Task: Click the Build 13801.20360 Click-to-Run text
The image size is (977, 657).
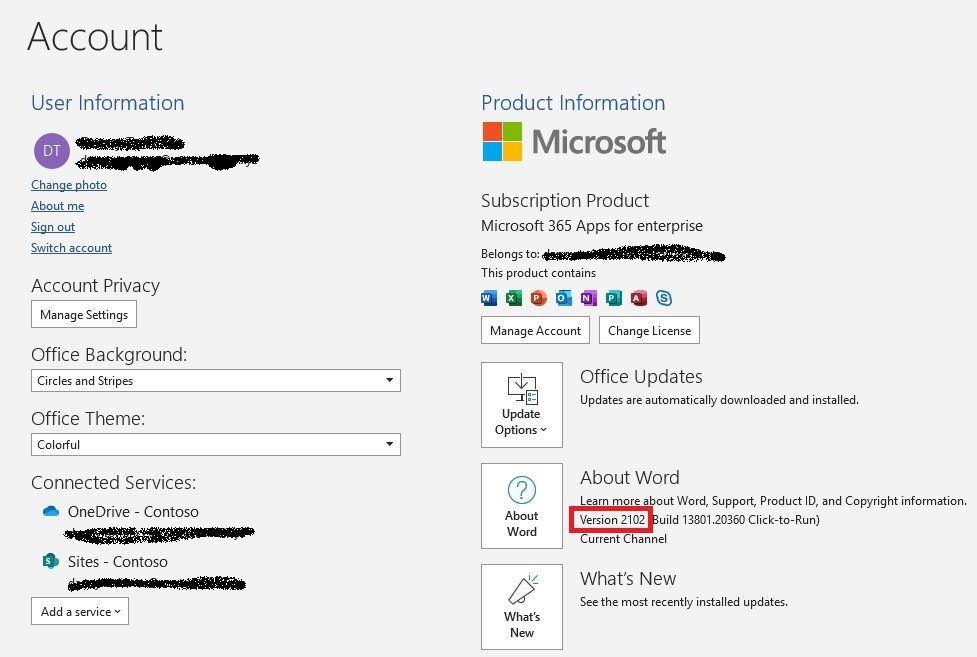Action: click(735, 520)
